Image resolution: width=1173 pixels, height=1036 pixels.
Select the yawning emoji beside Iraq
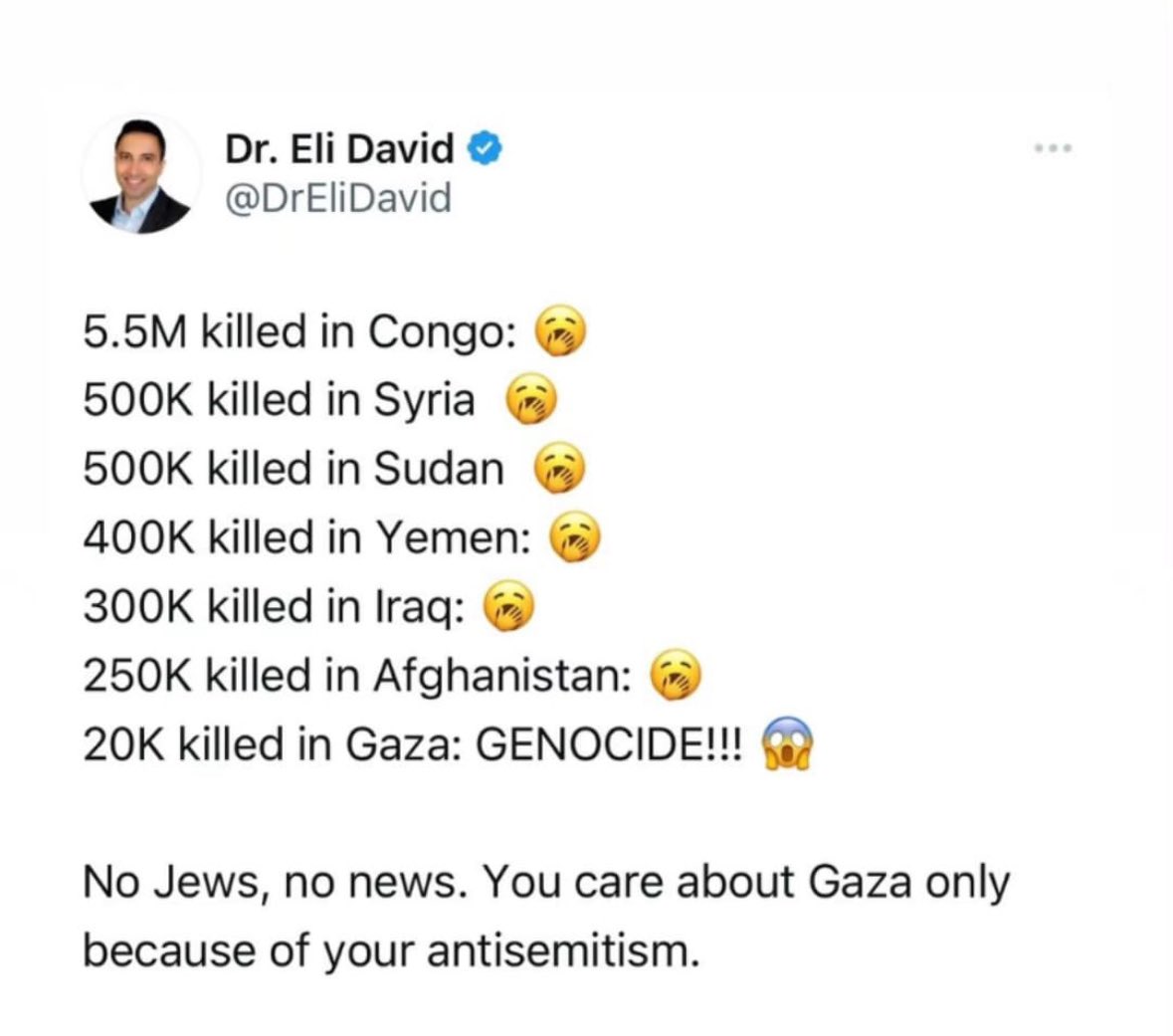[x=509, y=606]
